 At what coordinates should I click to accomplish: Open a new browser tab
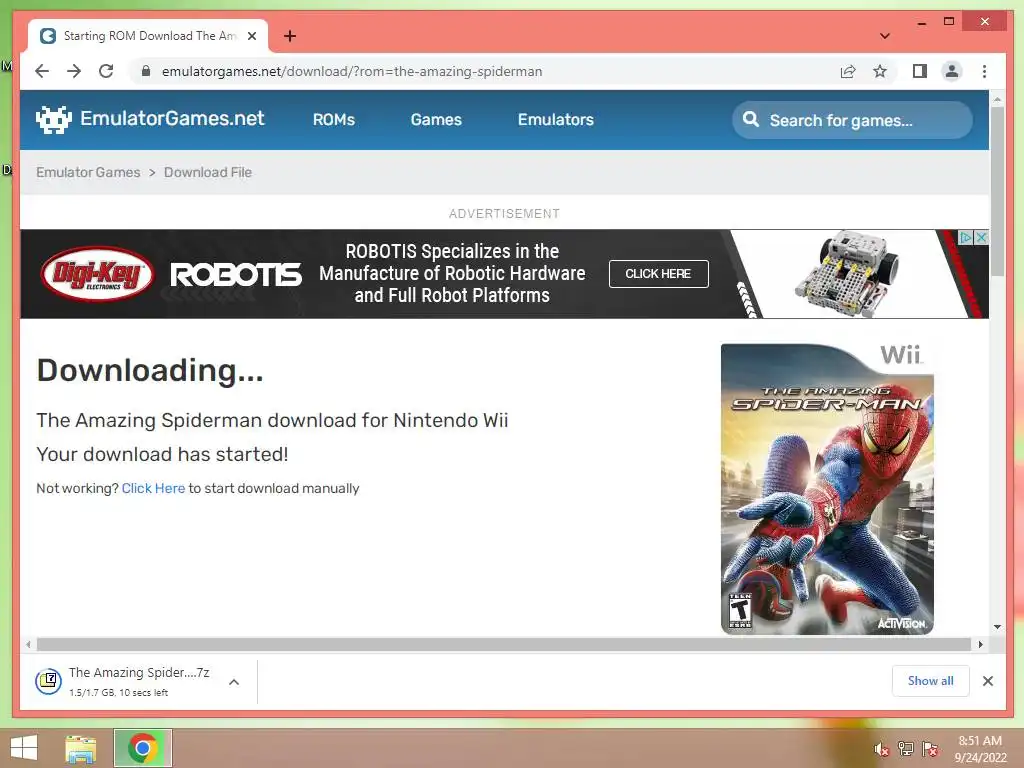tap(290, 36)
